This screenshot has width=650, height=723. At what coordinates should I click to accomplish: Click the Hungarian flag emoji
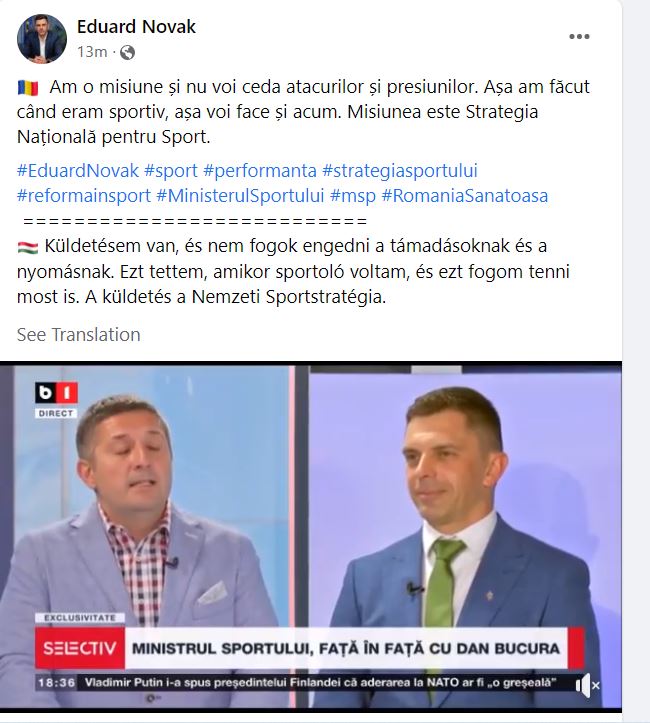28,247
